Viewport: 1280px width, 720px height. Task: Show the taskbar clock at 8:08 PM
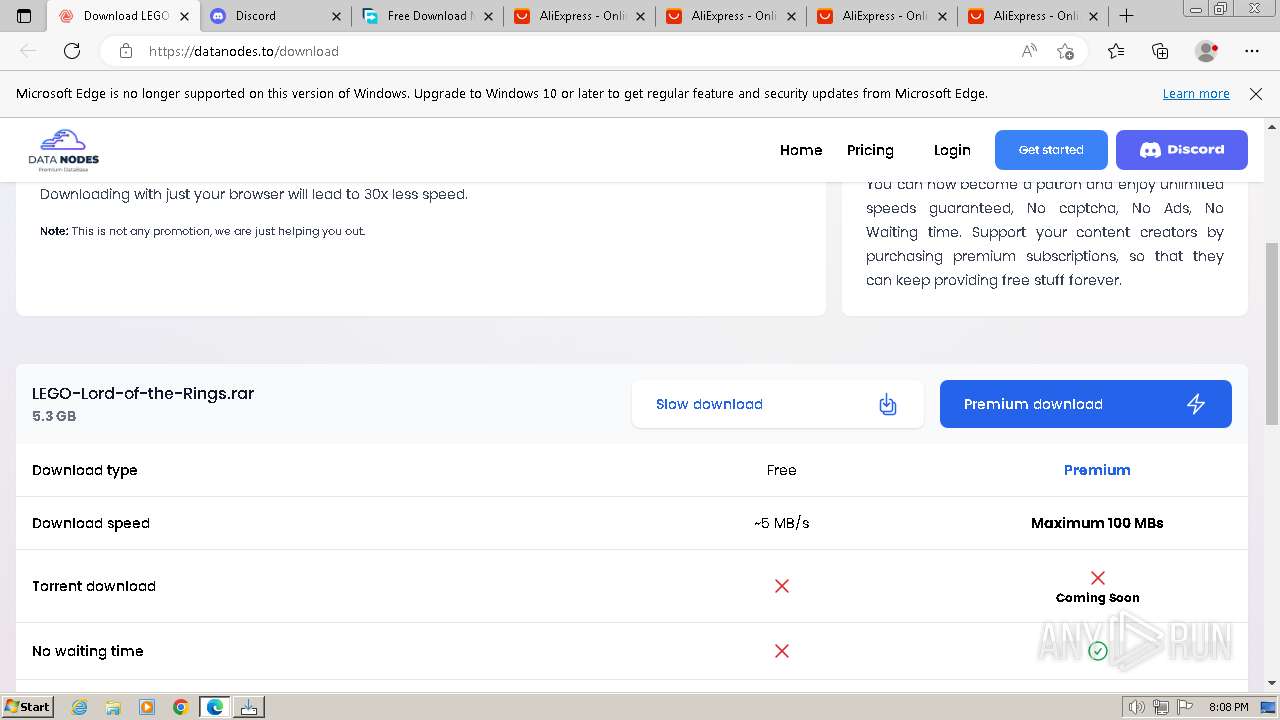1228,707
